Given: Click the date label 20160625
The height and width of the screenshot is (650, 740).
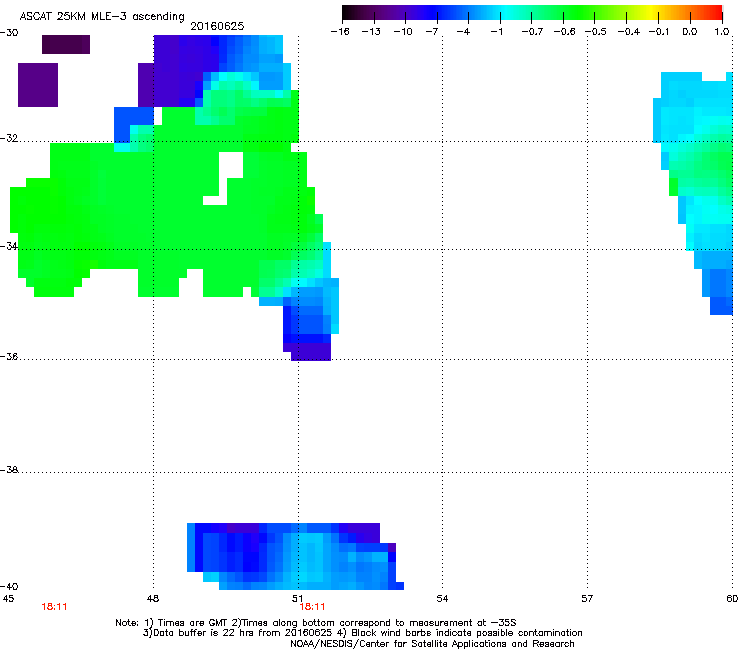Looking at the screenshot, I should [217, 26].
